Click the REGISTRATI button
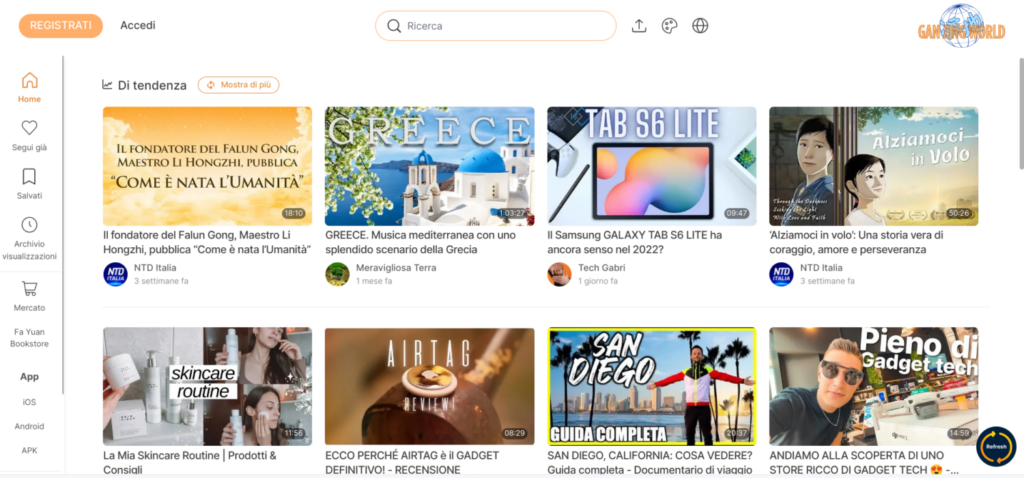This screenshot has width=1024, height=478. coord(61,26)
